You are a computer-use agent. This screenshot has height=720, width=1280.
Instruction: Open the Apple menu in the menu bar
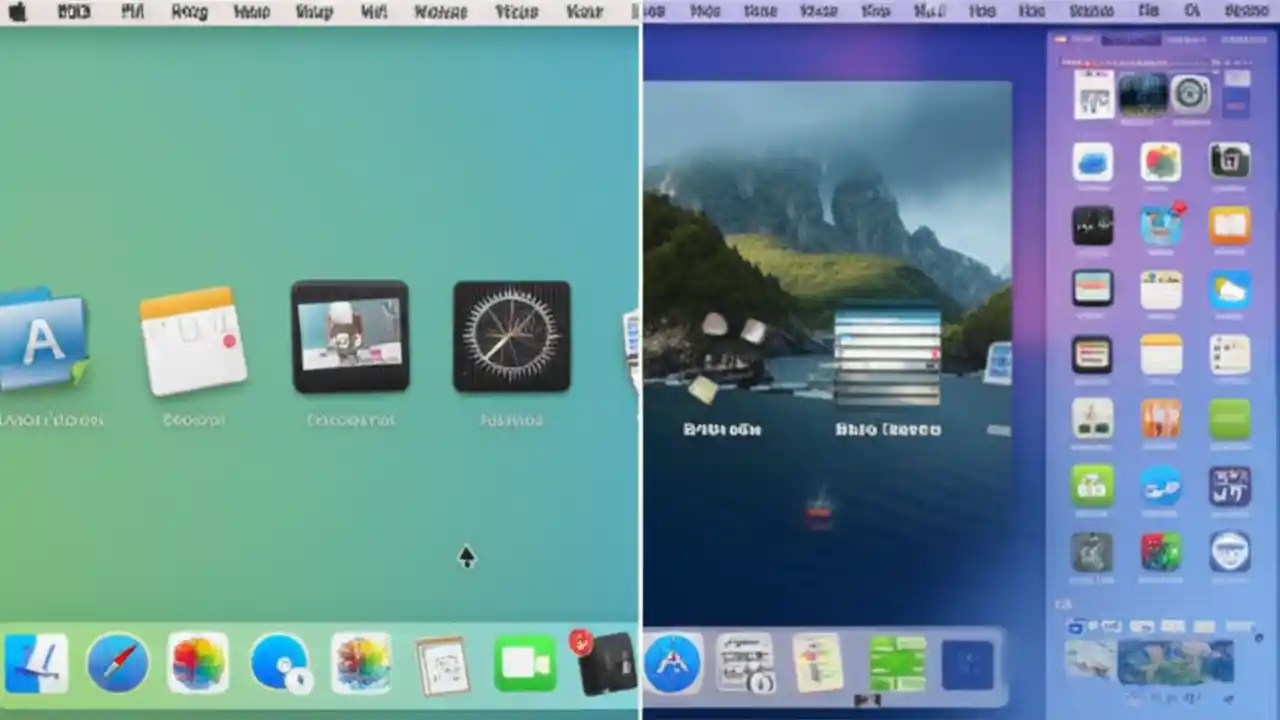[16, 12]
